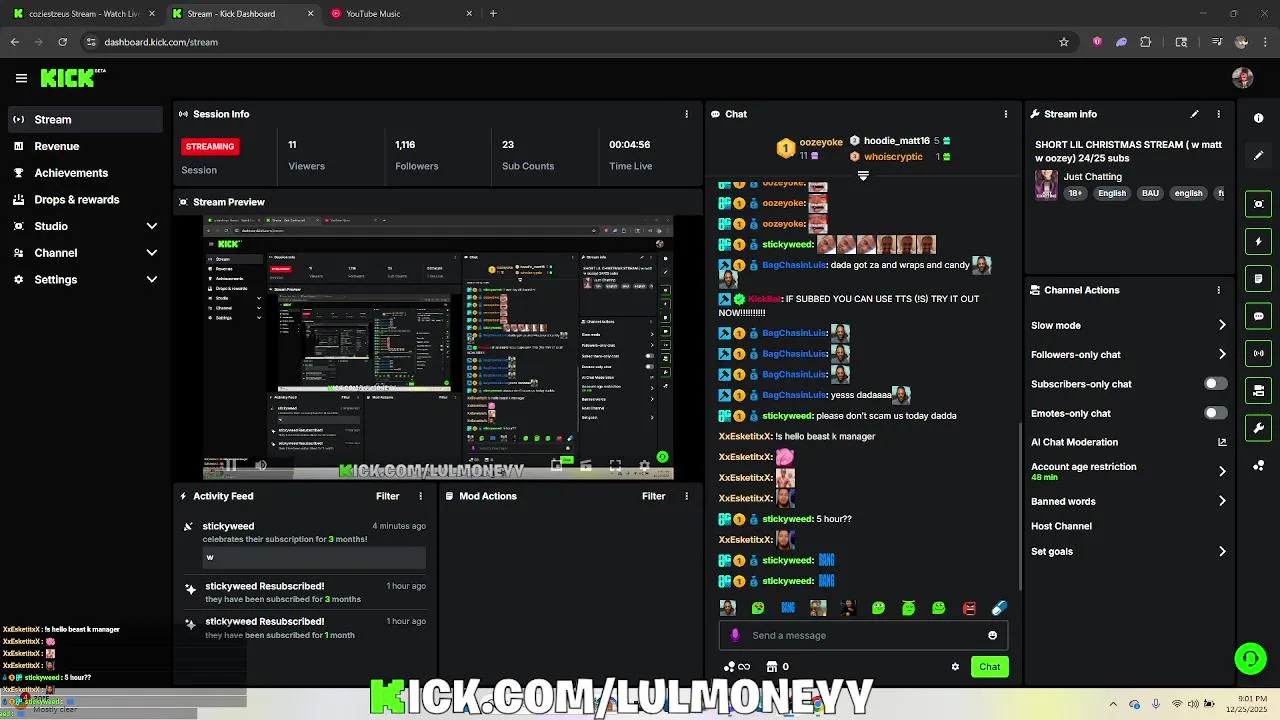The width and height of the screenshot is (1280, 720).
Task: Toggle the channel actions icon in right sidebar
Action: coord(1258,391)
